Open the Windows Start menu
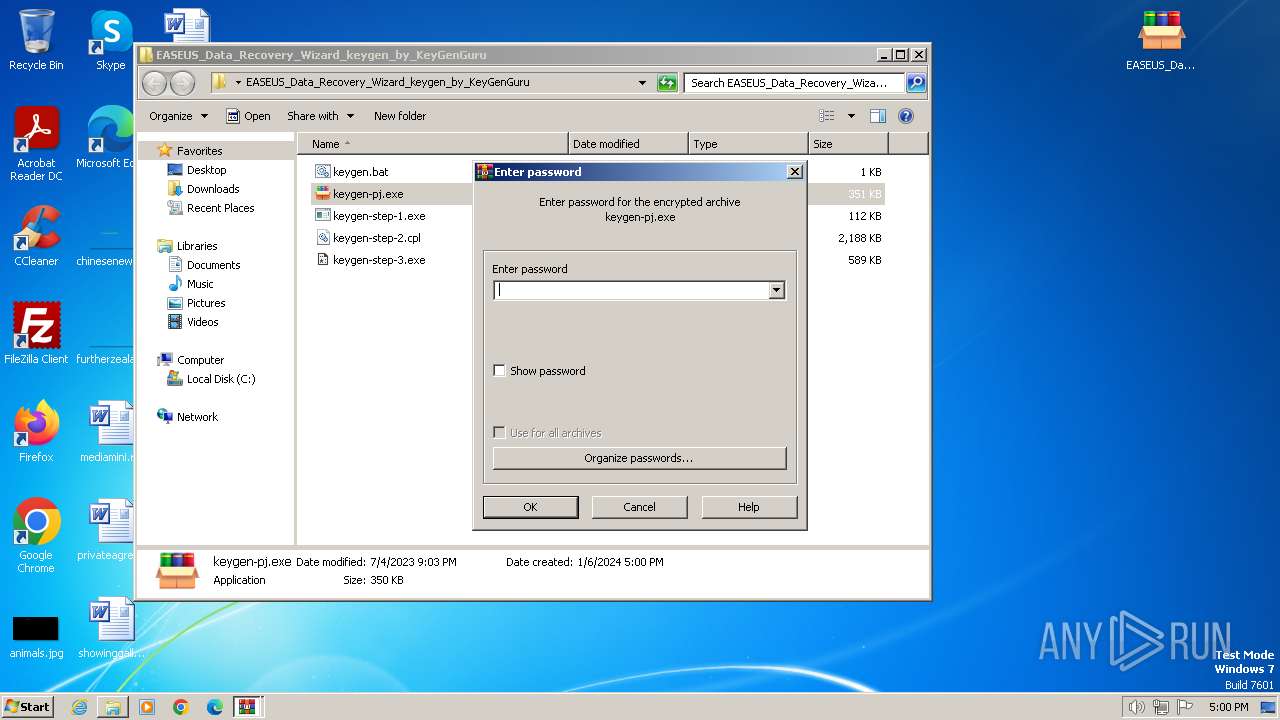The width and height of the screenshot is (1280, 720). (28, 707)
